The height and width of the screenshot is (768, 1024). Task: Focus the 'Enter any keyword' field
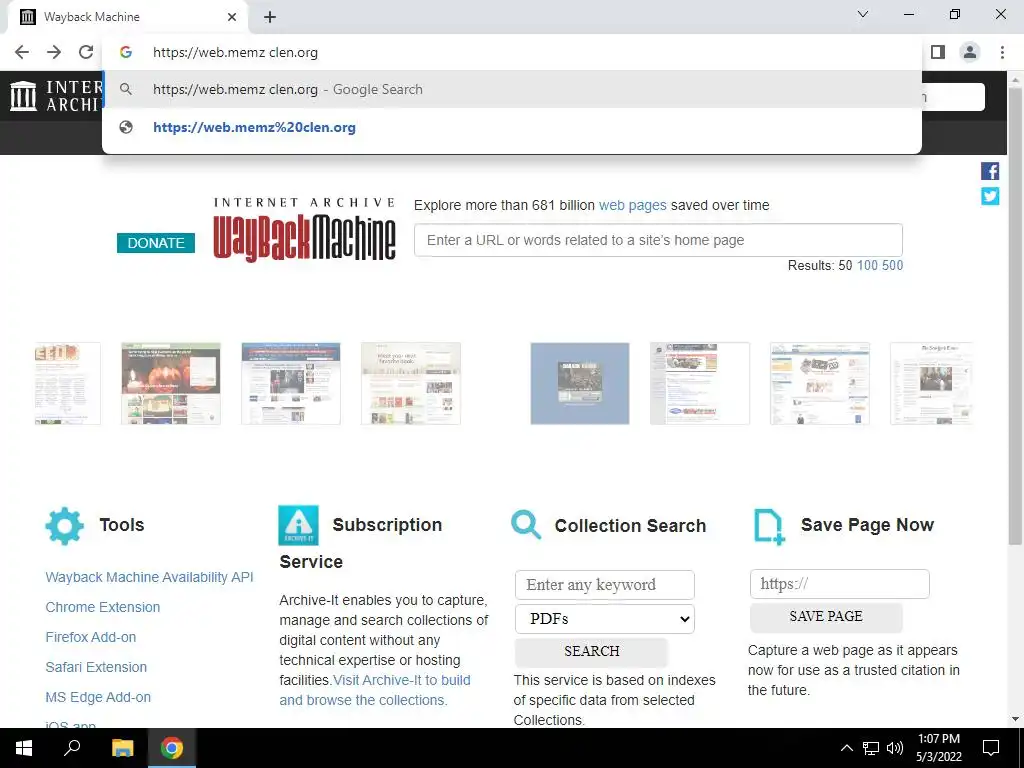click(x=605, y=585)
